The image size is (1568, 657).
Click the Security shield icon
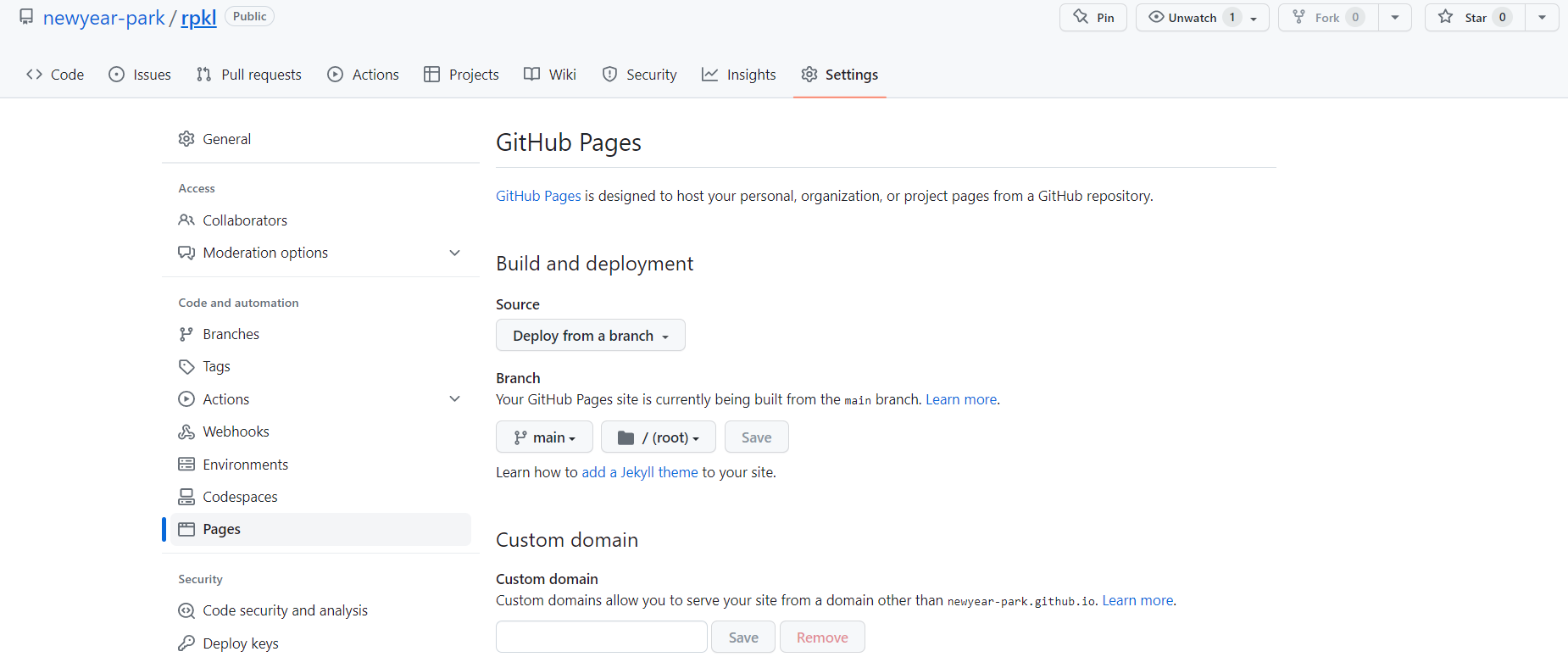[x=609, y=75]
